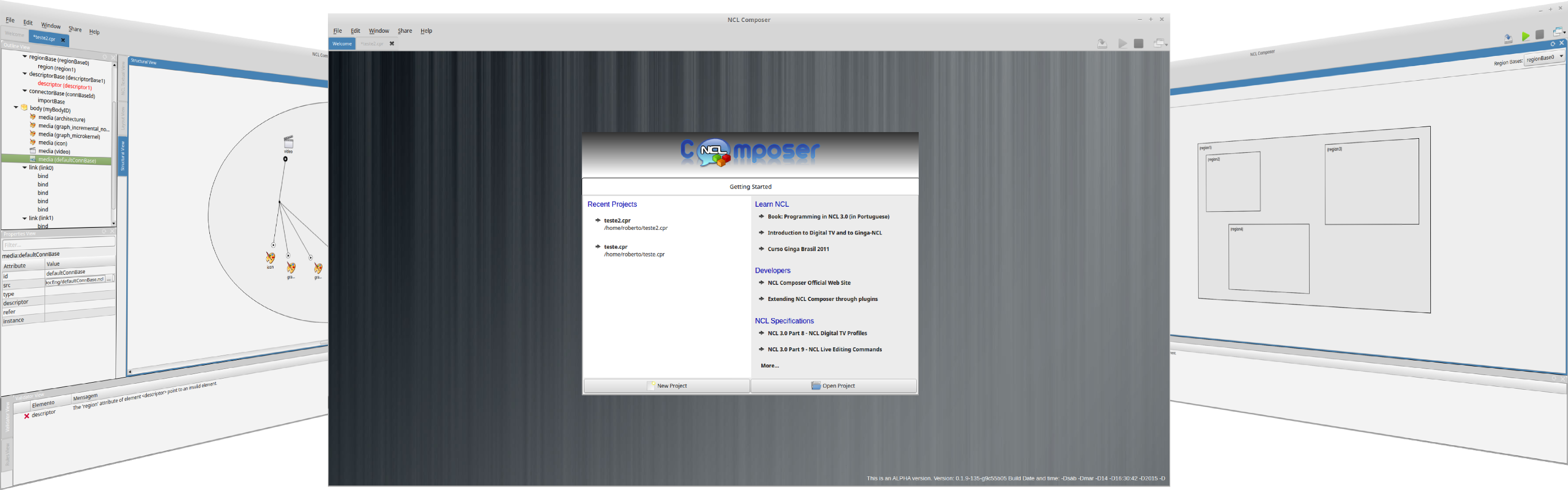Viewport: 1568px width, 490px height.
Task: Click the id value cell defaultConnBase
Action: pyautogui.click(x=80, y=272)
